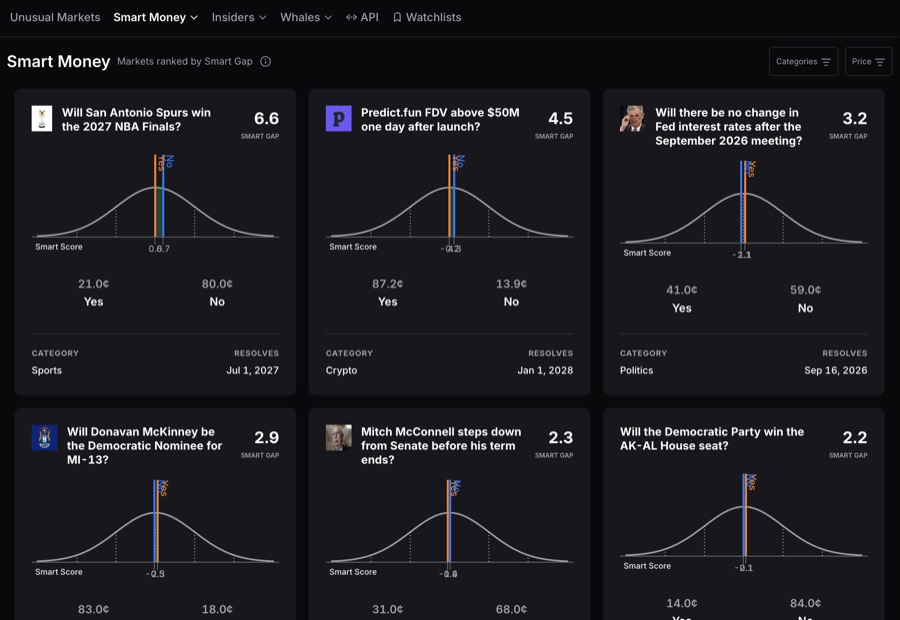Select No at 59.0¢ on Fed rates market
900x620 pixels.
[805, 299]
